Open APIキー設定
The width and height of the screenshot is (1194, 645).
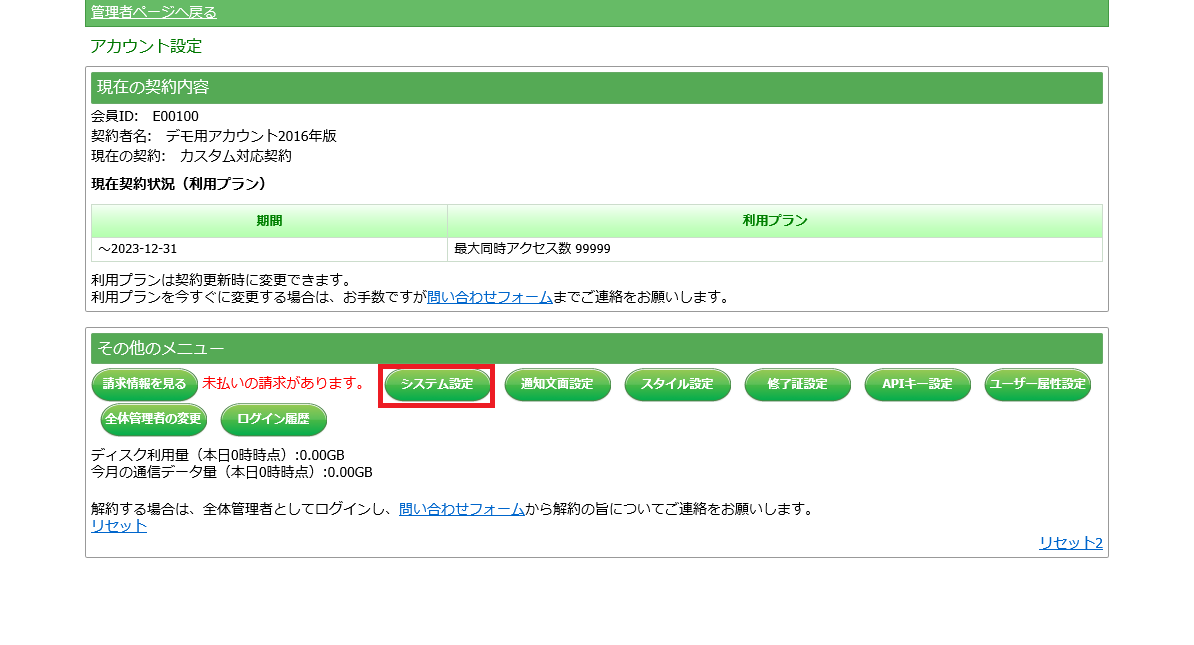click(918, 385)
